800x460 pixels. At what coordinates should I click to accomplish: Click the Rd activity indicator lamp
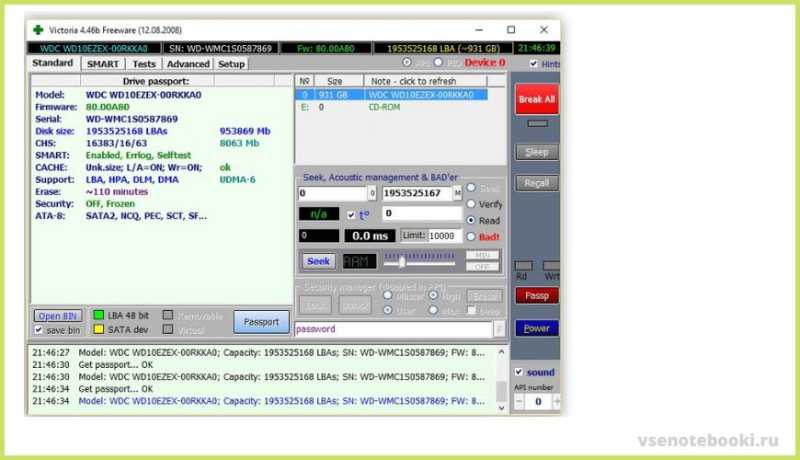523,266
